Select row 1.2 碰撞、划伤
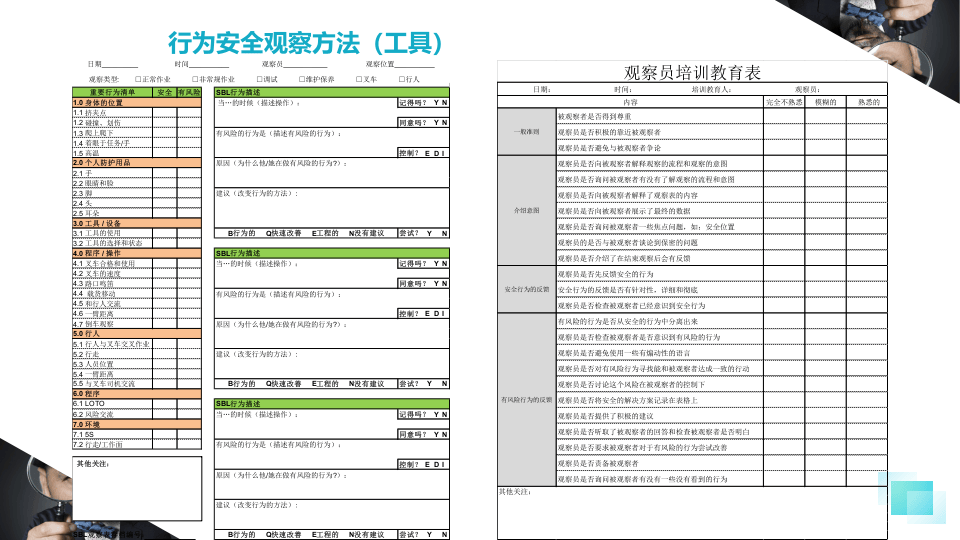 pos(137,122)
